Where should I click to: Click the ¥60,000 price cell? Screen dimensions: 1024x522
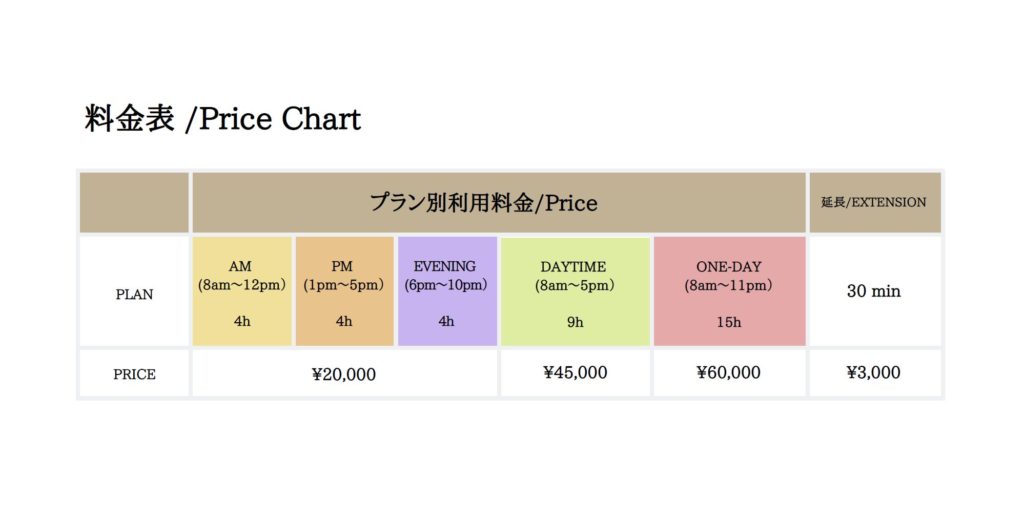pyautogui.click(x=729, y=373)
